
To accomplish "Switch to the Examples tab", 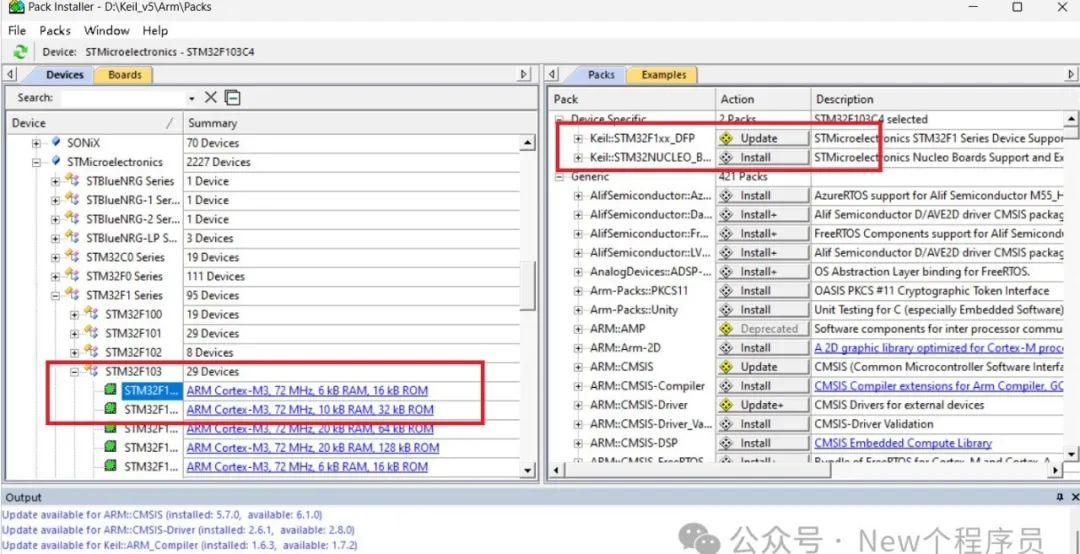I will click(x=663, y=74).
